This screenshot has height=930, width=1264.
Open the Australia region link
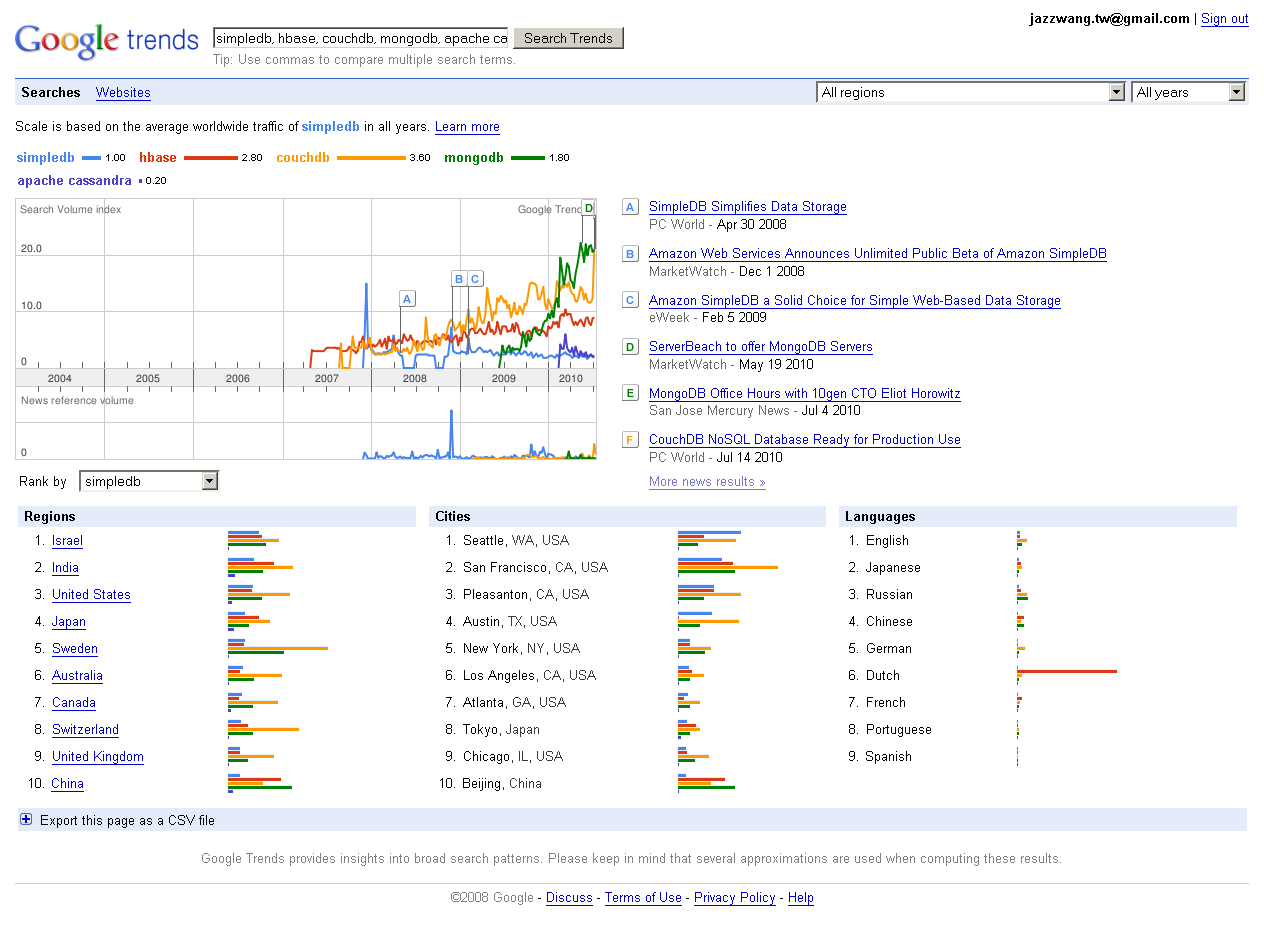tap(77, 675)
